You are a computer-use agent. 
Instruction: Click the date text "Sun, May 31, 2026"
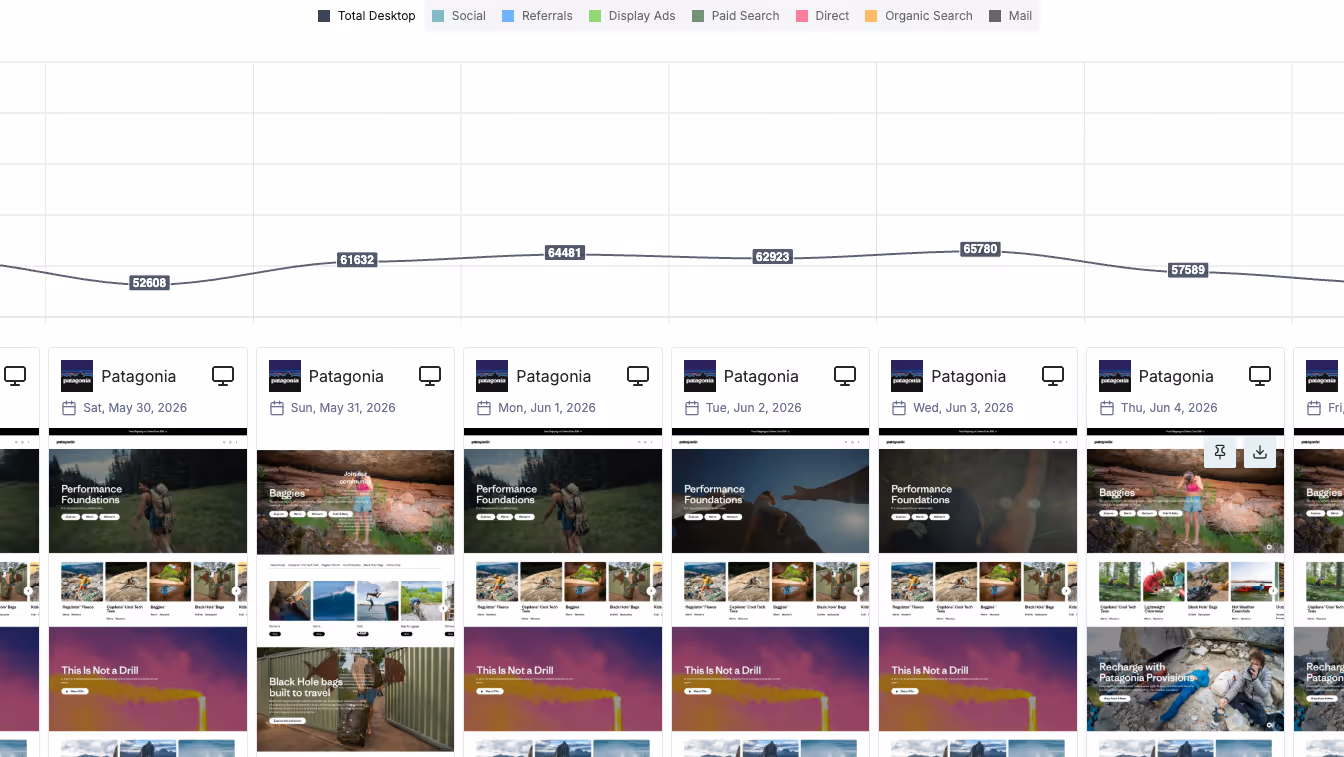pos(343,408)
